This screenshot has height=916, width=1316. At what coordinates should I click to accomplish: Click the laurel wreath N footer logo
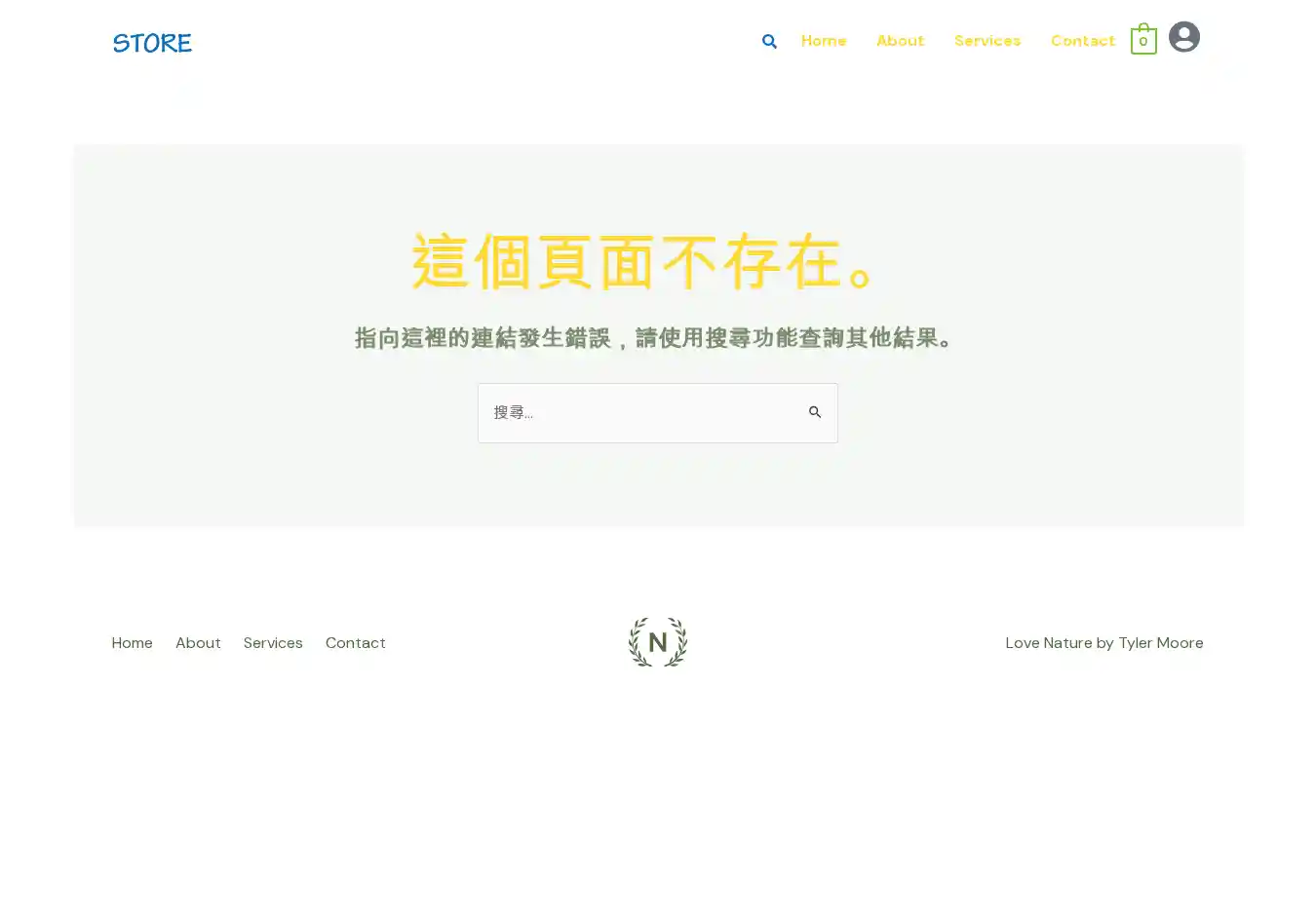(x=658, y=642)
